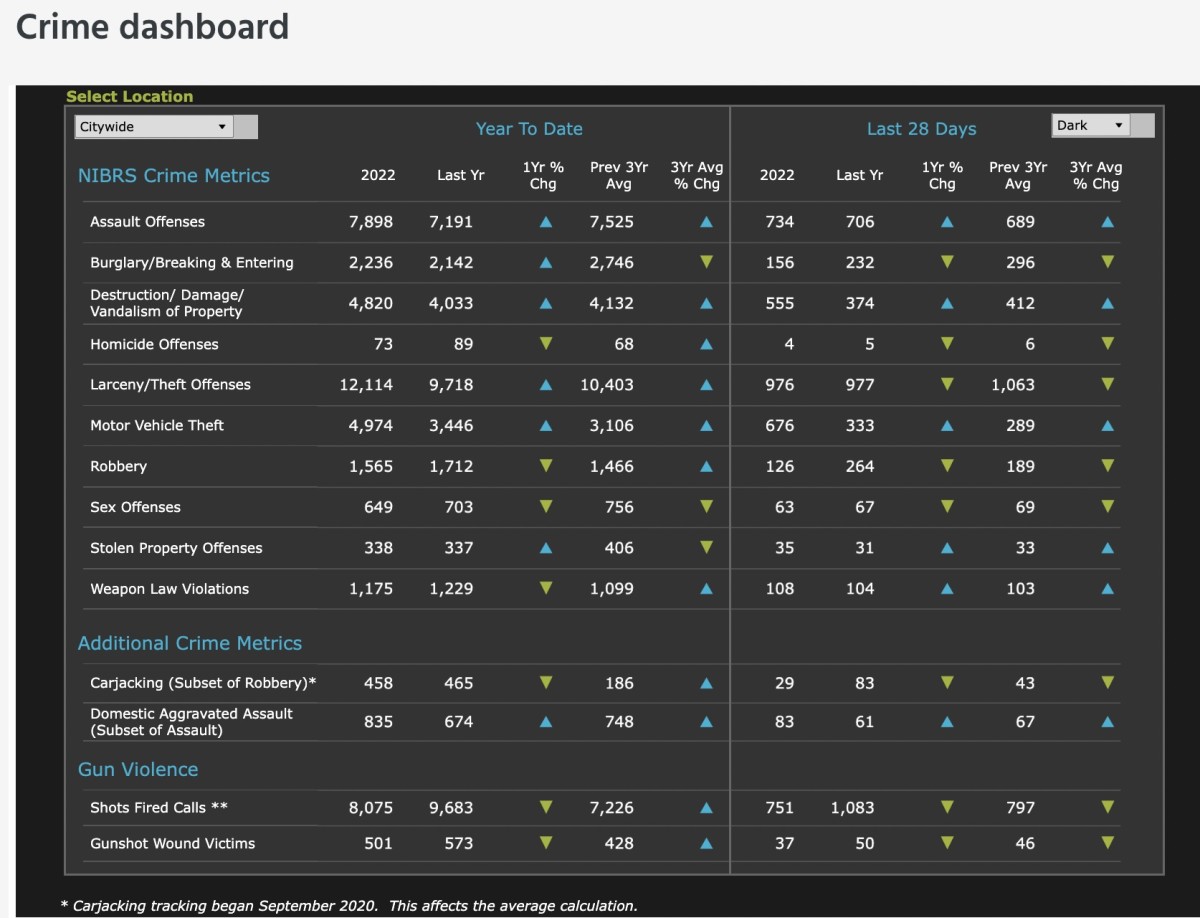Click Gunshot Wound Victims year-to-date 3Yr arrow
1200x918 pixels.
click(x=706, y=843)
